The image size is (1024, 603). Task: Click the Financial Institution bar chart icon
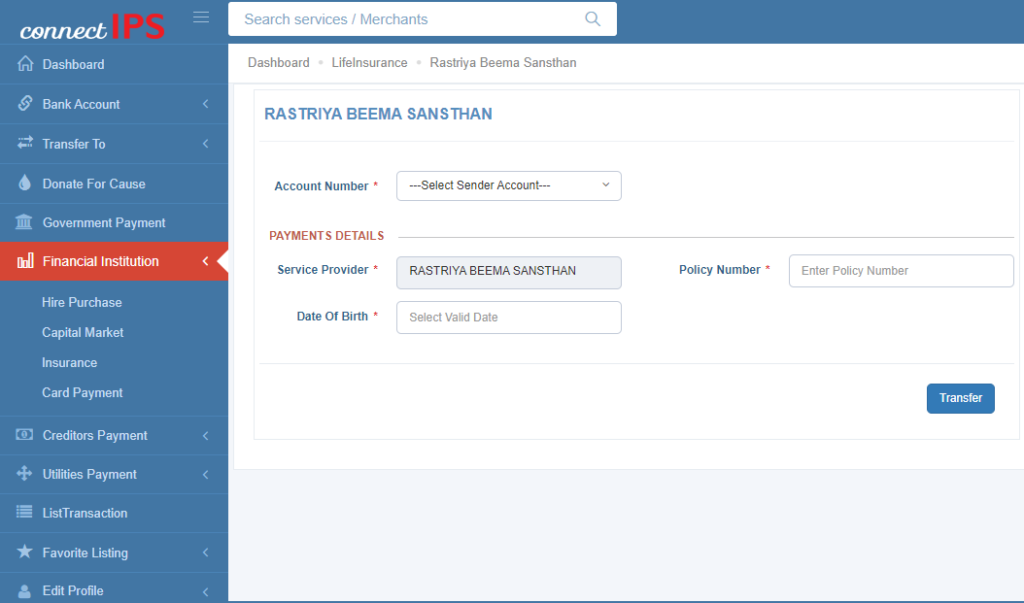(25, 261)
